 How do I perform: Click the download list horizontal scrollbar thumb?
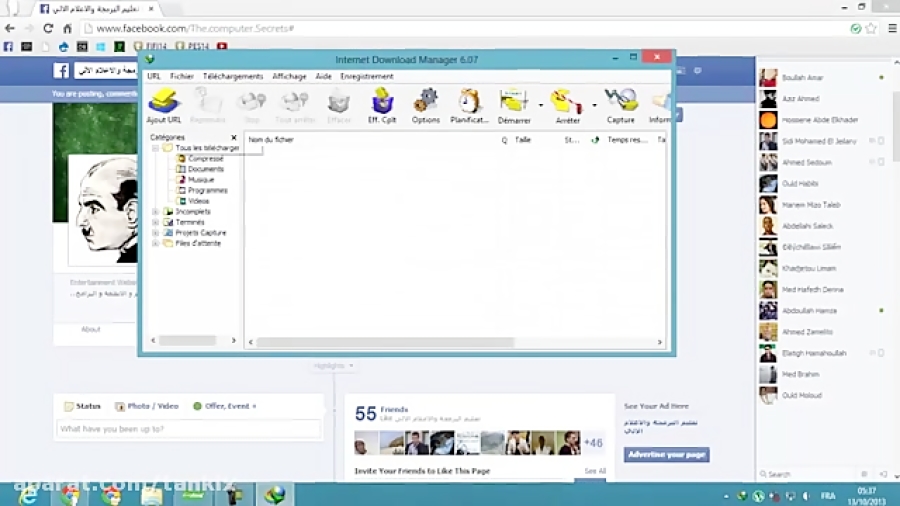(385, 342)
